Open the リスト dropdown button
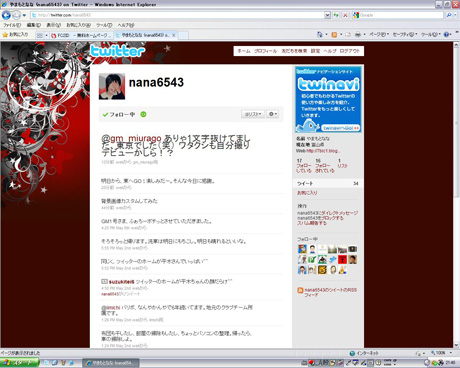Screen dimensions: 460x368 (253, 114)
